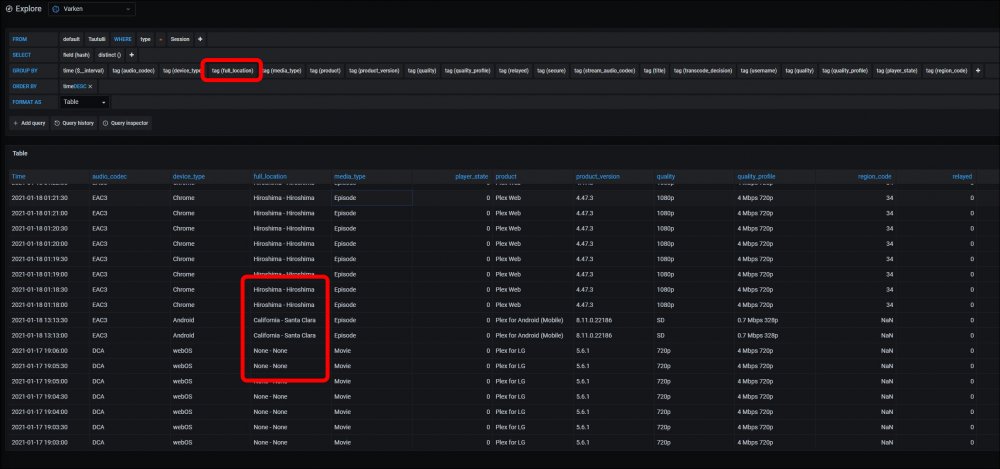Click DCA in the 2021-01-17 19:04:30 row

[x=98, y=396]
